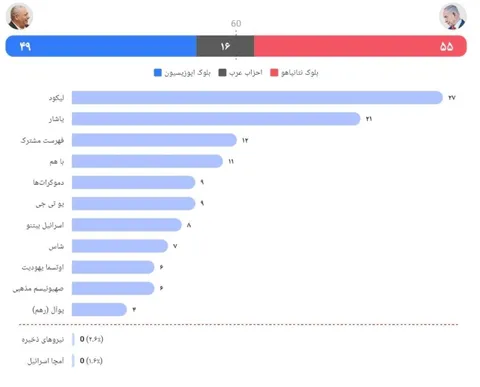Screen dimensions: 480x387
Task: Click the اسرائیل بیتنو bar with ۸ seats
Action: pos(127,225)
